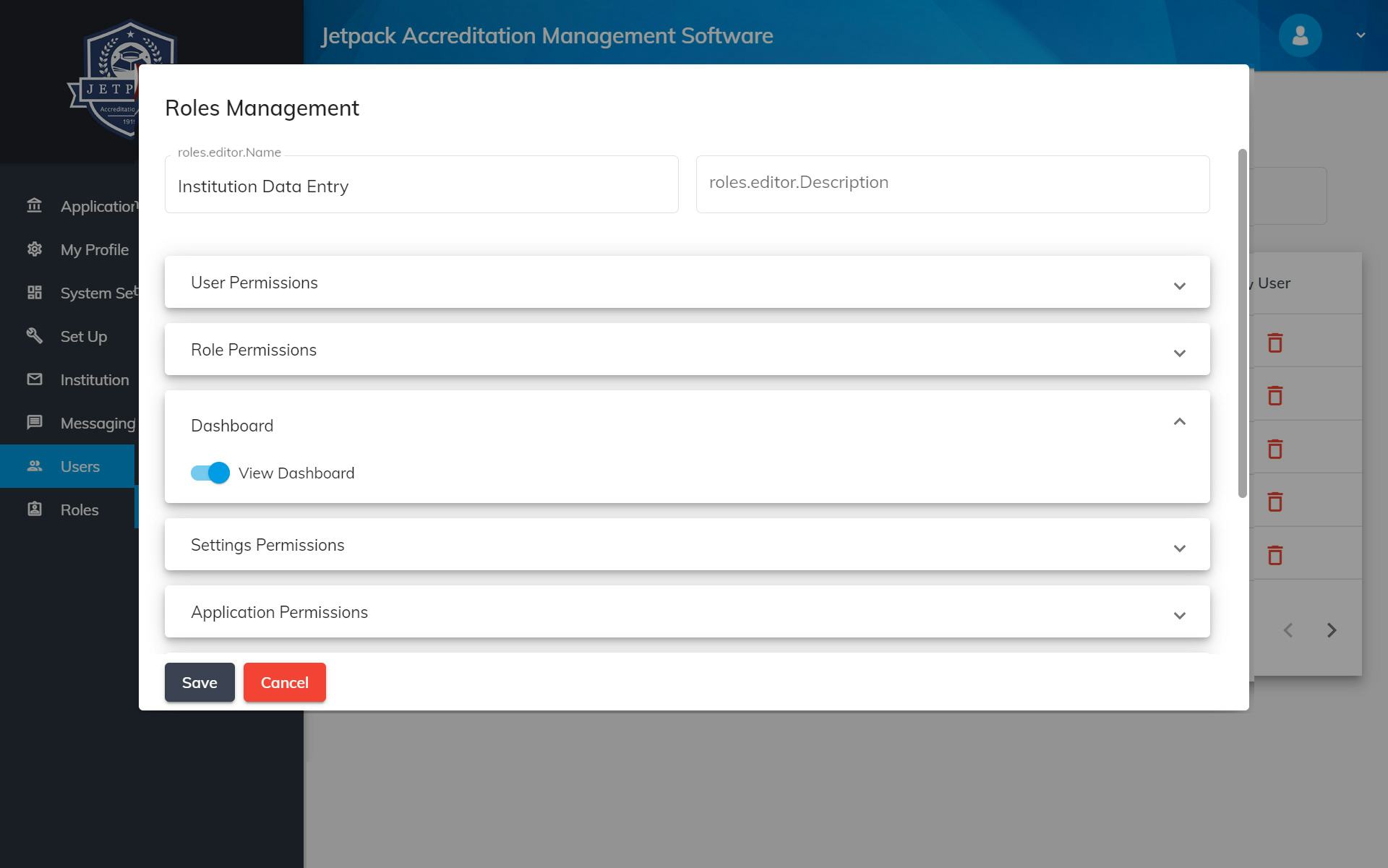Screen dimensions: 1388x868
Task: Open System Settings in the sidebar
Action: [34, 293]
